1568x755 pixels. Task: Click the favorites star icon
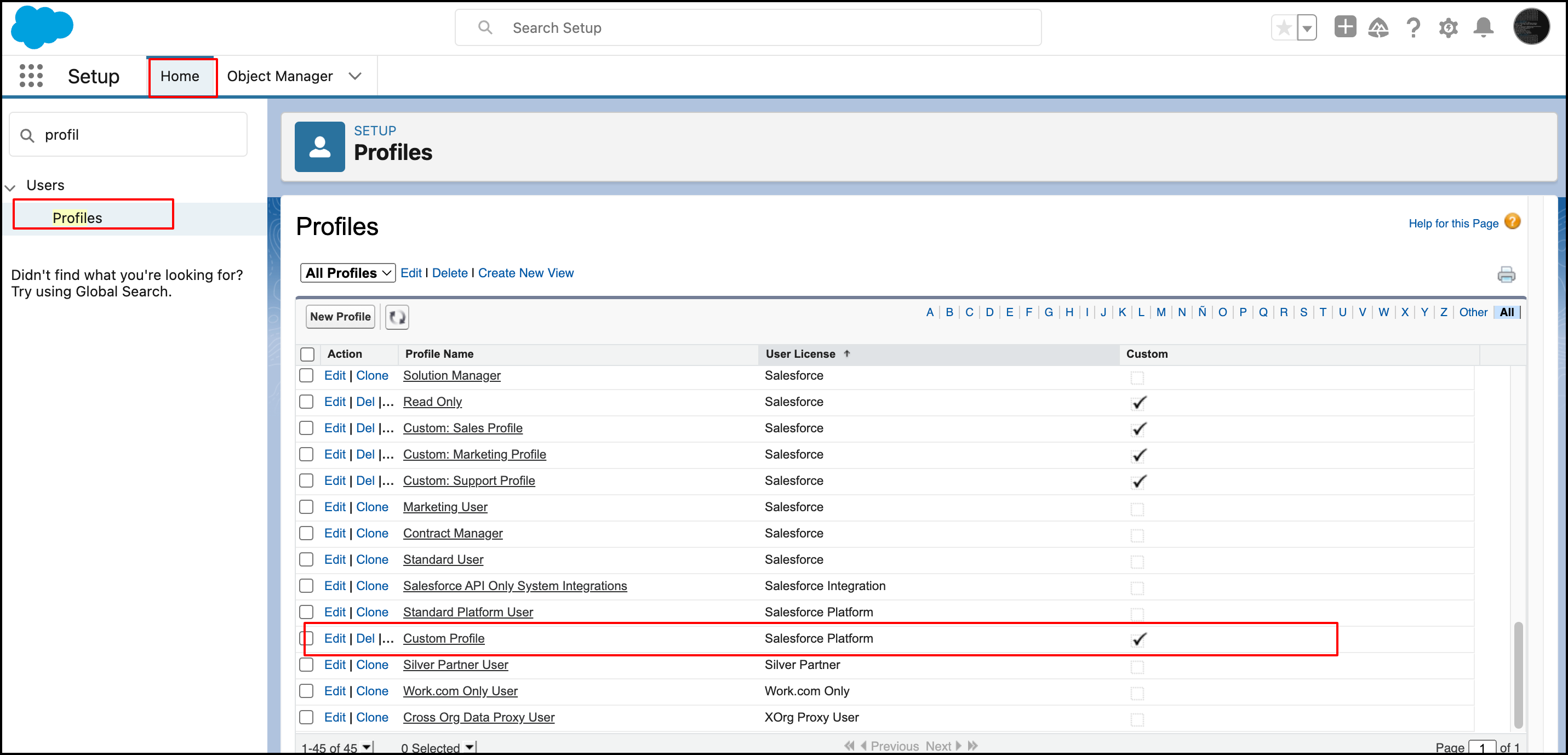[x=1284, y=28]
